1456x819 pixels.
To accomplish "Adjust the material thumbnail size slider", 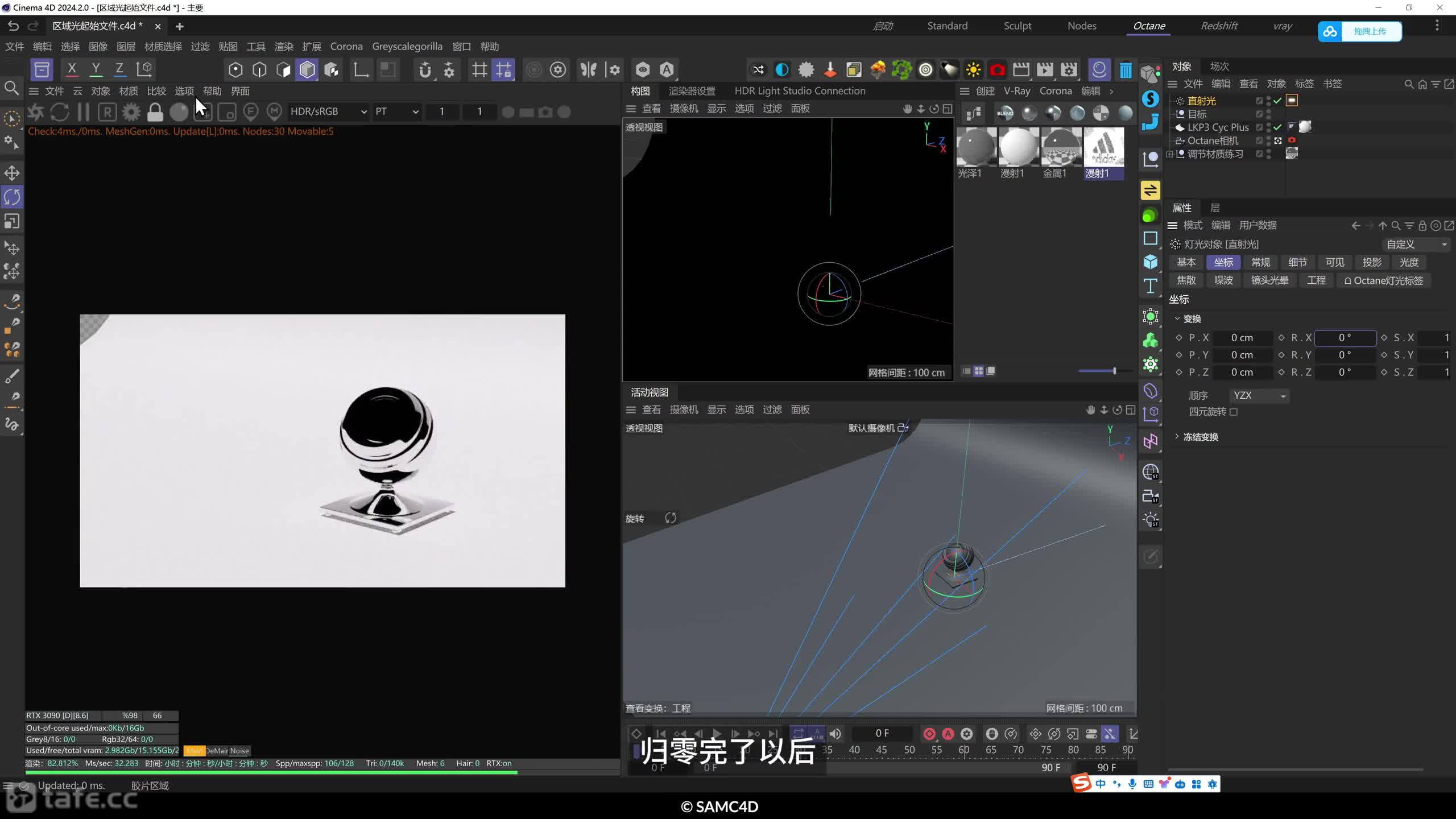I will (1114, 371).
